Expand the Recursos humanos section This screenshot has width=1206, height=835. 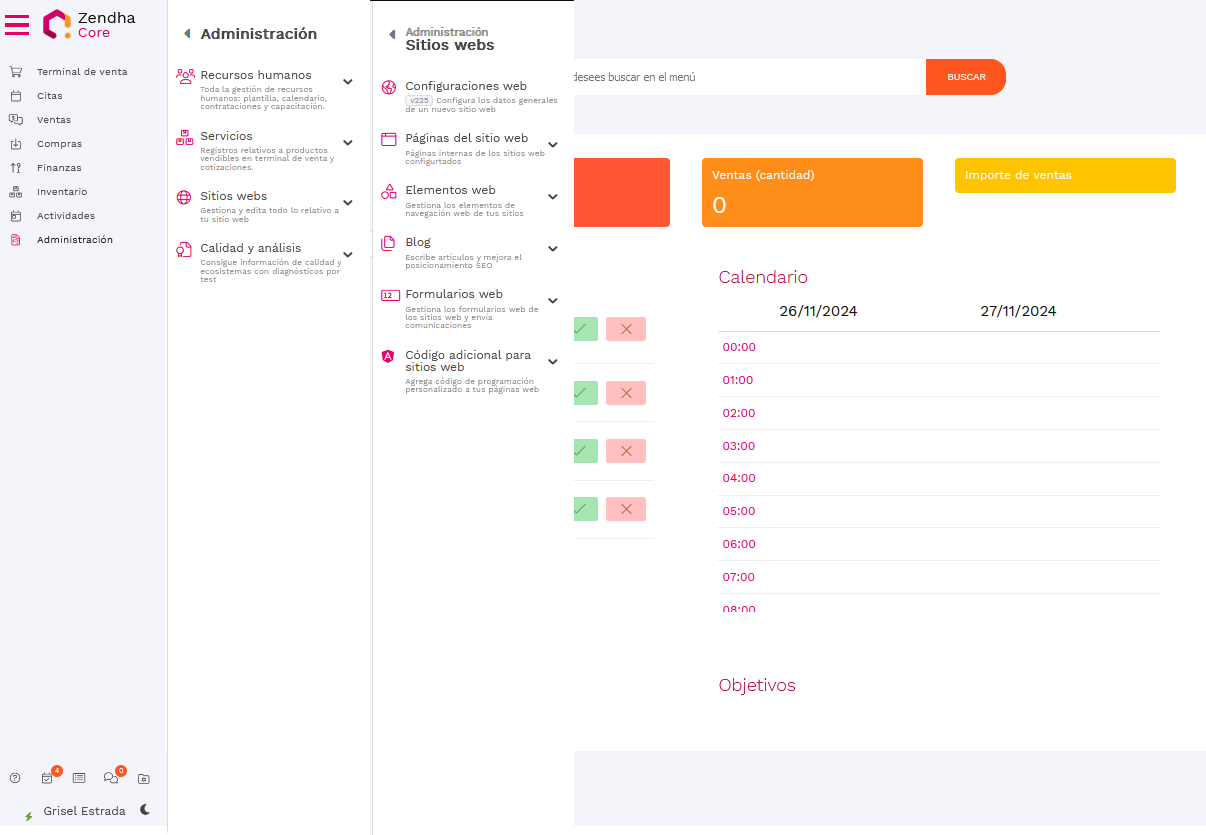[347, 82]
